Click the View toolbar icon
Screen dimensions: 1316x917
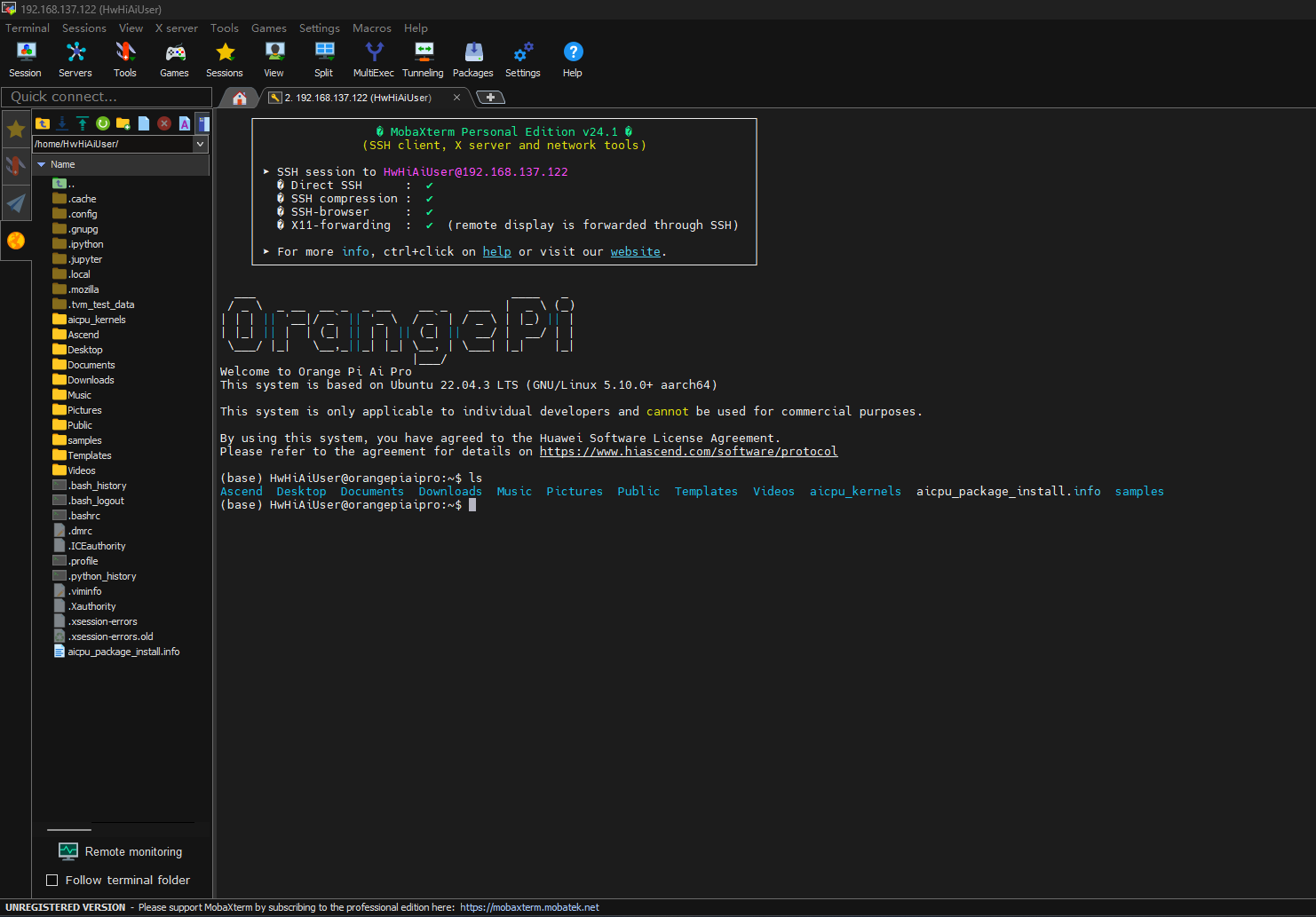(x=274, y=59)
